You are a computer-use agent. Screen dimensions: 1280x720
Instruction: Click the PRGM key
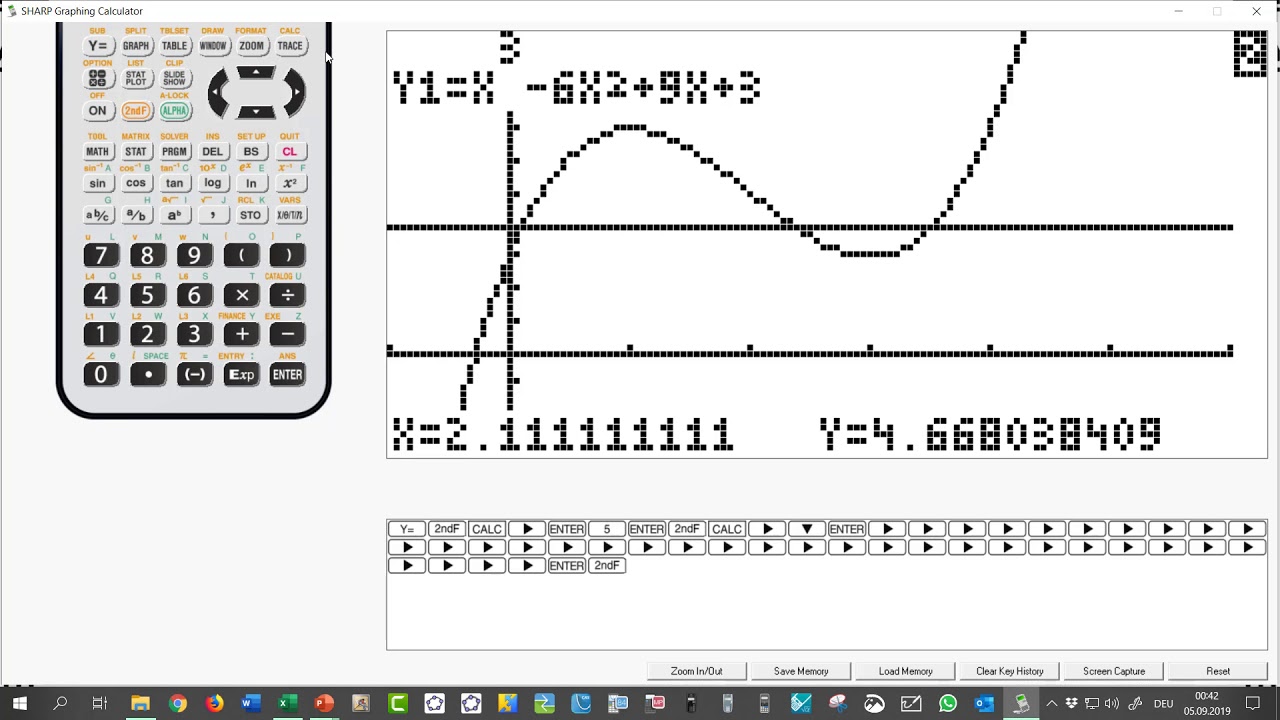[174, 152]
